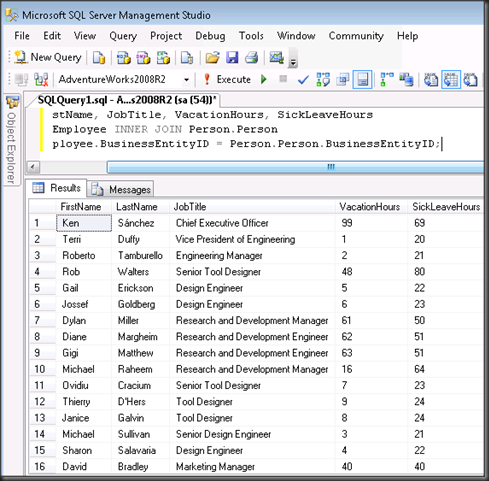Click the SickLeaveHours column header
The image size is (489, 481).
[446, 207]
